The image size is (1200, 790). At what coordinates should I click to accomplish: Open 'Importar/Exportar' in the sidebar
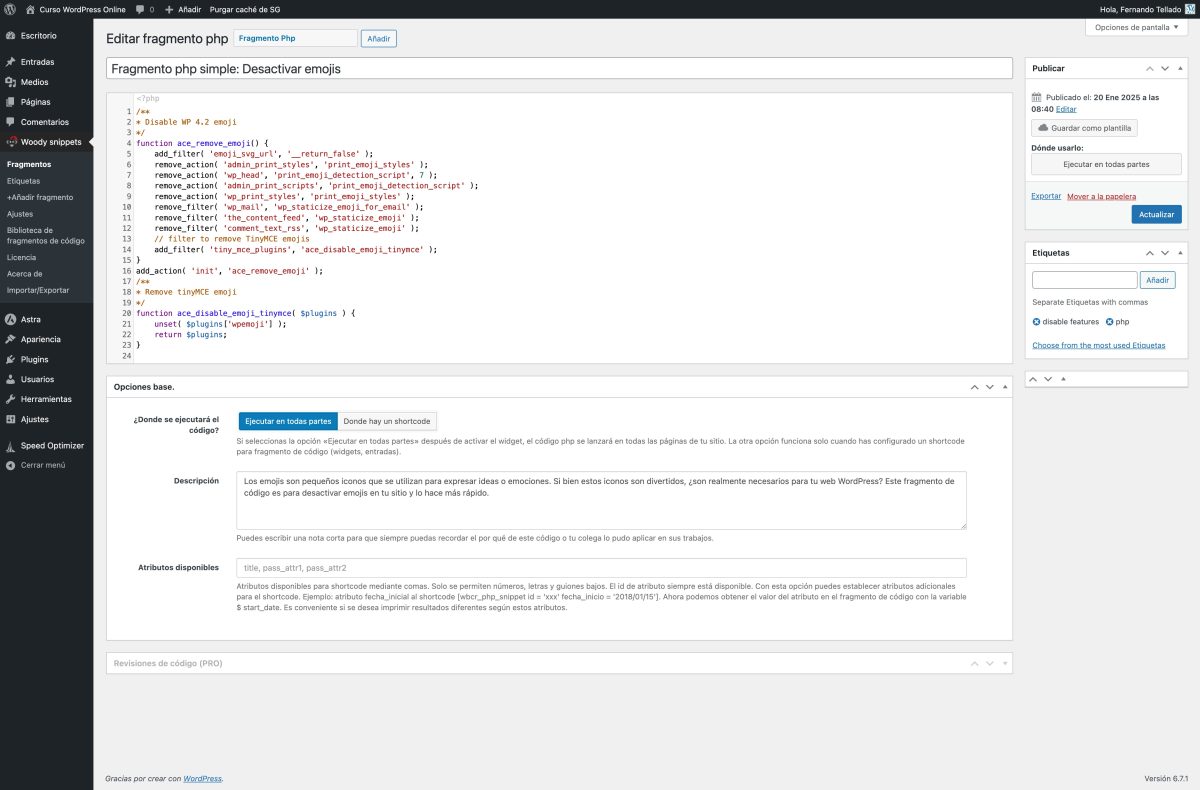tap(38, 290)
